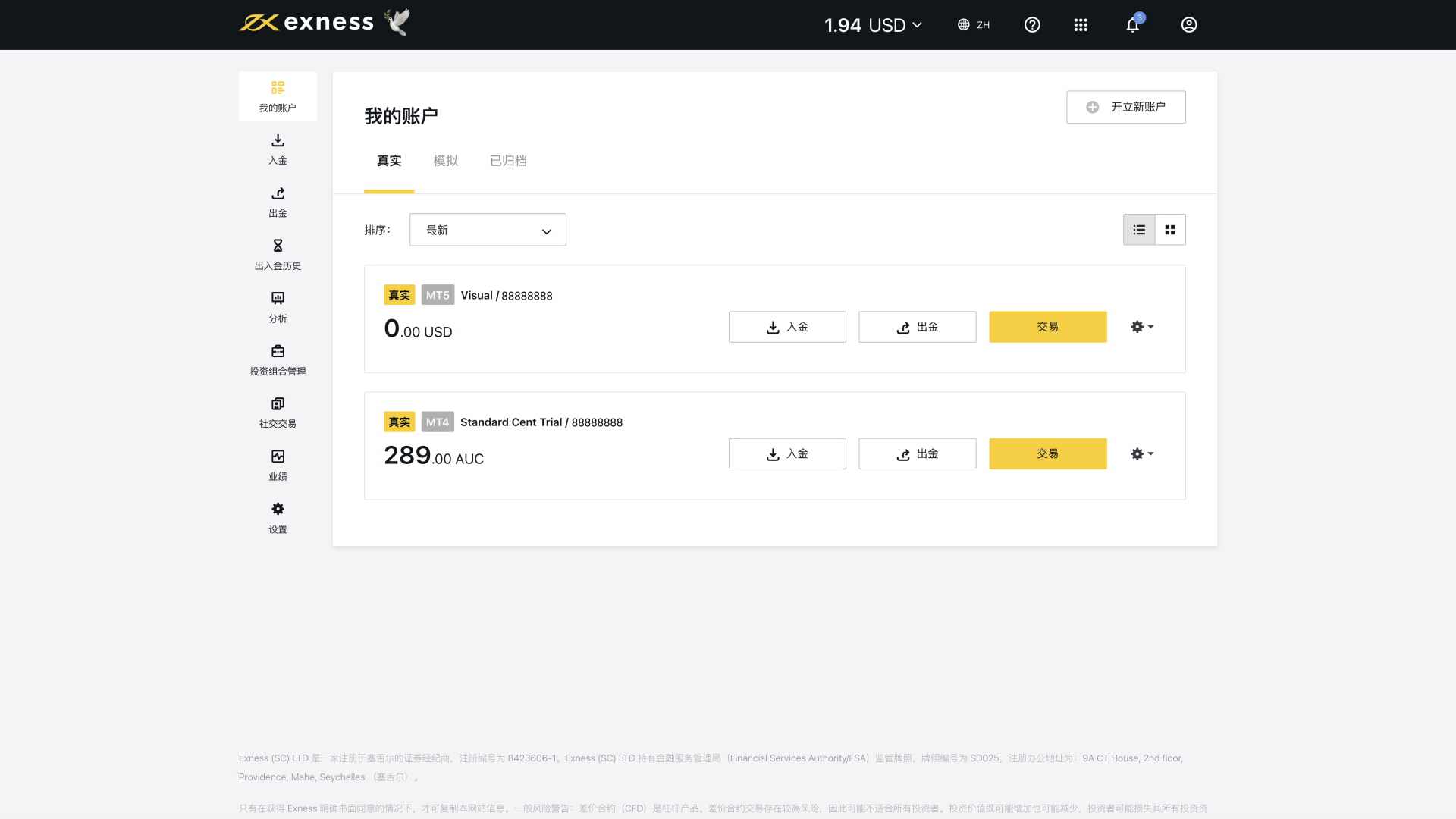Open 投资组合管理 portfolio management icon
The width and height of the screenshot is (1456, 819).
(278, 352)
